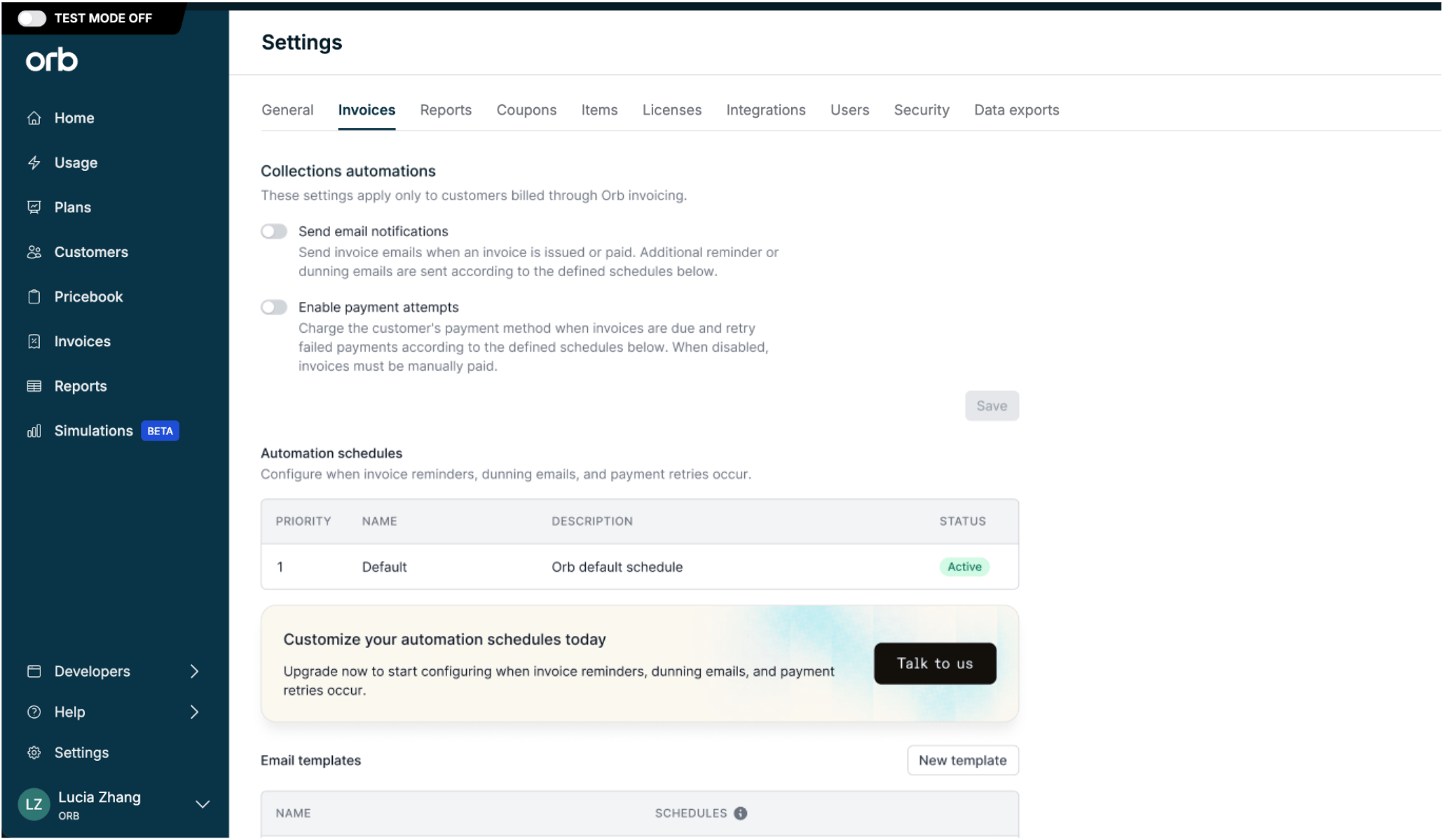The width and height of the screenshot is (1445, 840).
Task: Turn on Enable payment attempts toggle
Action: click(274, 308)
